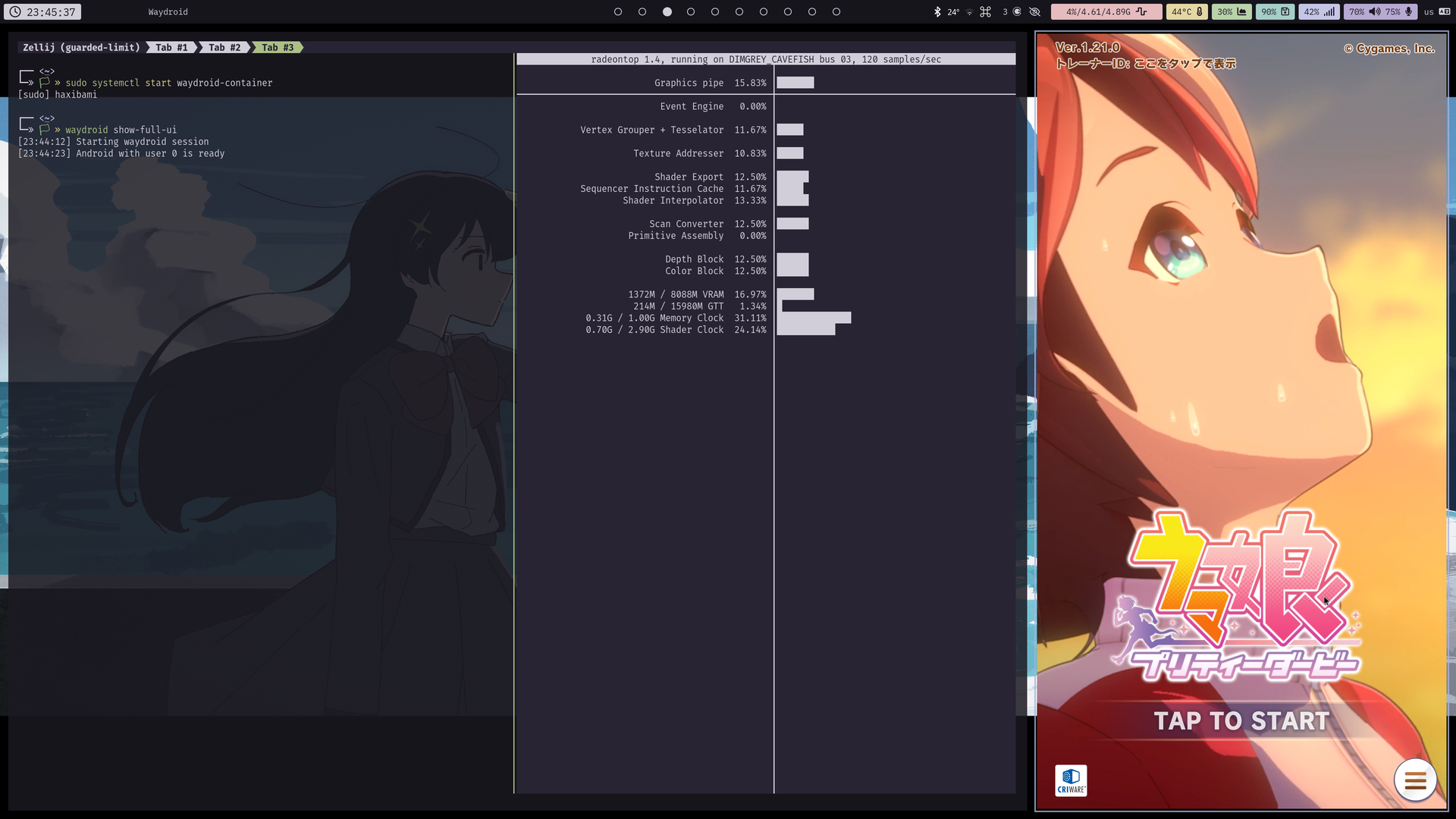Image resolution: width=1456 pixels, height=819 pixels.
Task: Click the clock showing 23:45:37
Action: 42,11
